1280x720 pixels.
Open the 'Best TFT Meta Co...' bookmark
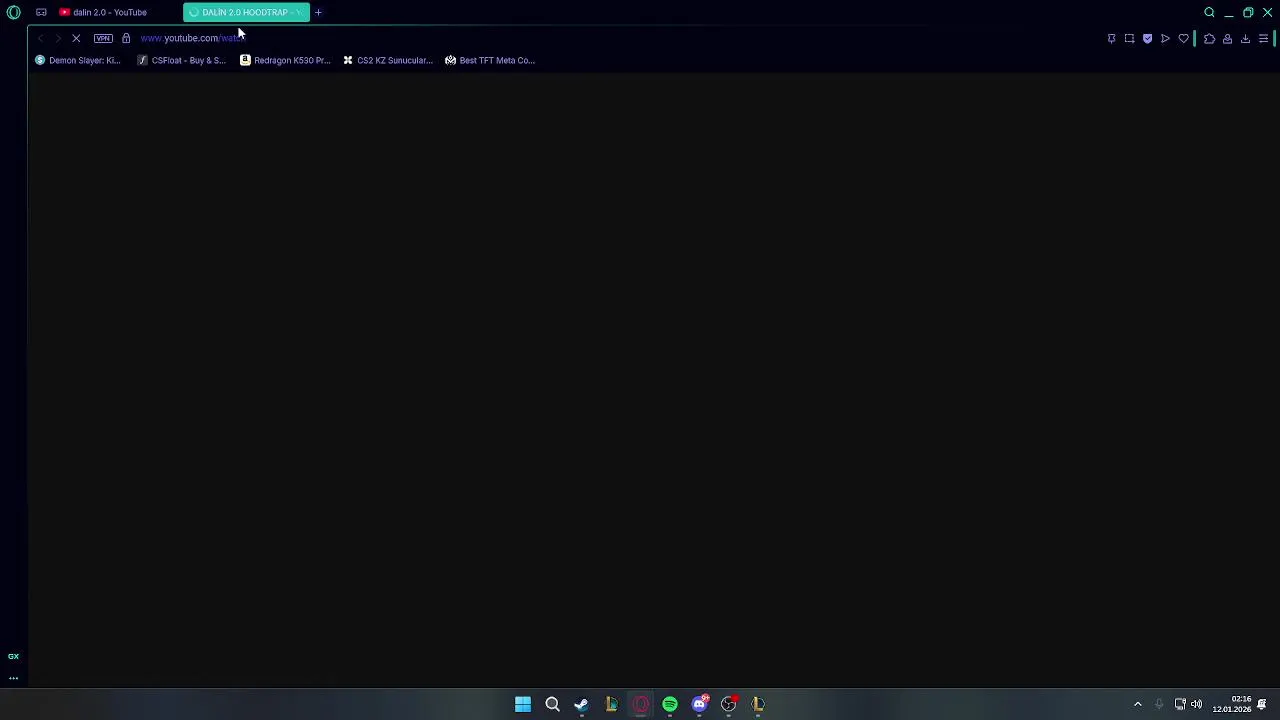click(490, 60)
